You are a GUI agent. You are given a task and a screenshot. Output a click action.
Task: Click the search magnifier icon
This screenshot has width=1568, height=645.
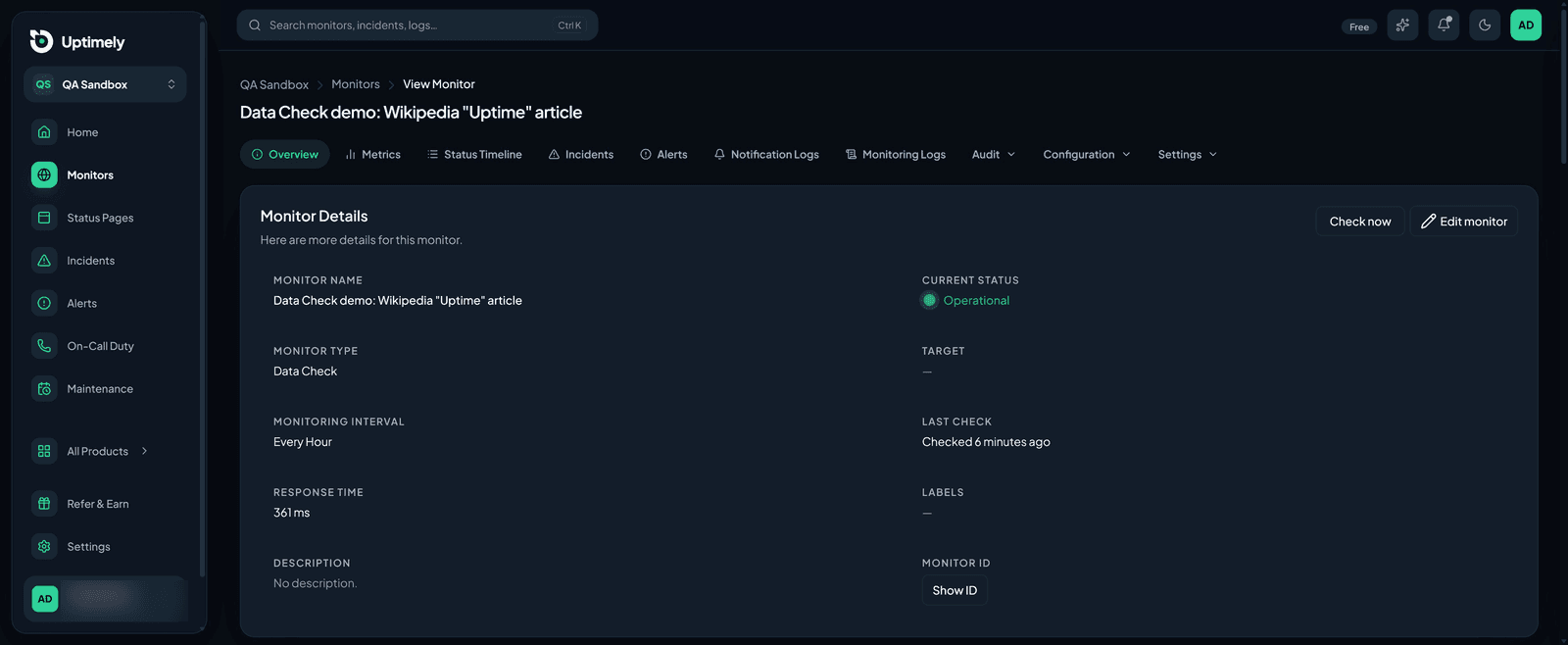[255, 25]
